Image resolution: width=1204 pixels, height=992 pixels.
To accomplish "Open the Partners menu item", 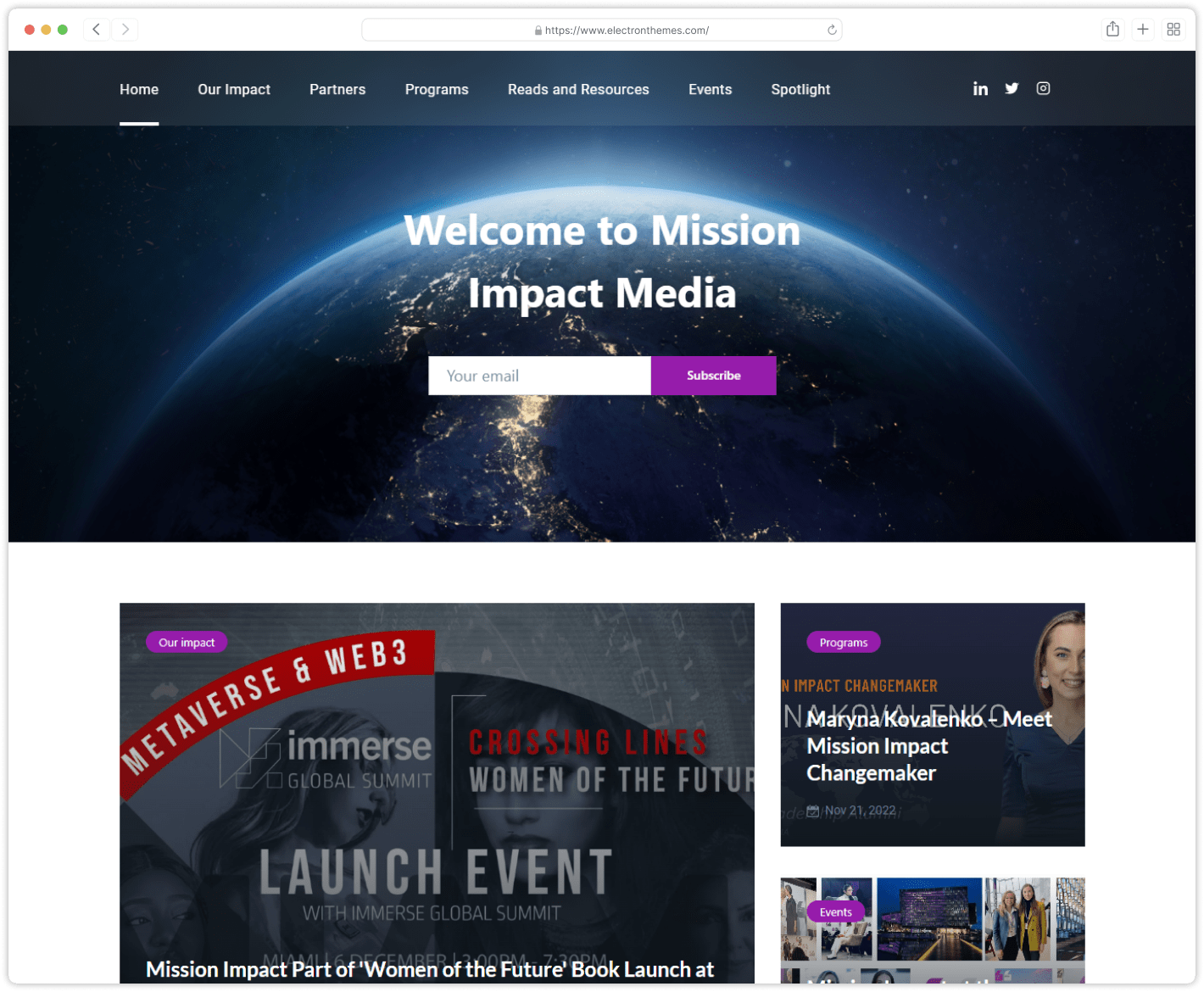I will pos(337,89).
